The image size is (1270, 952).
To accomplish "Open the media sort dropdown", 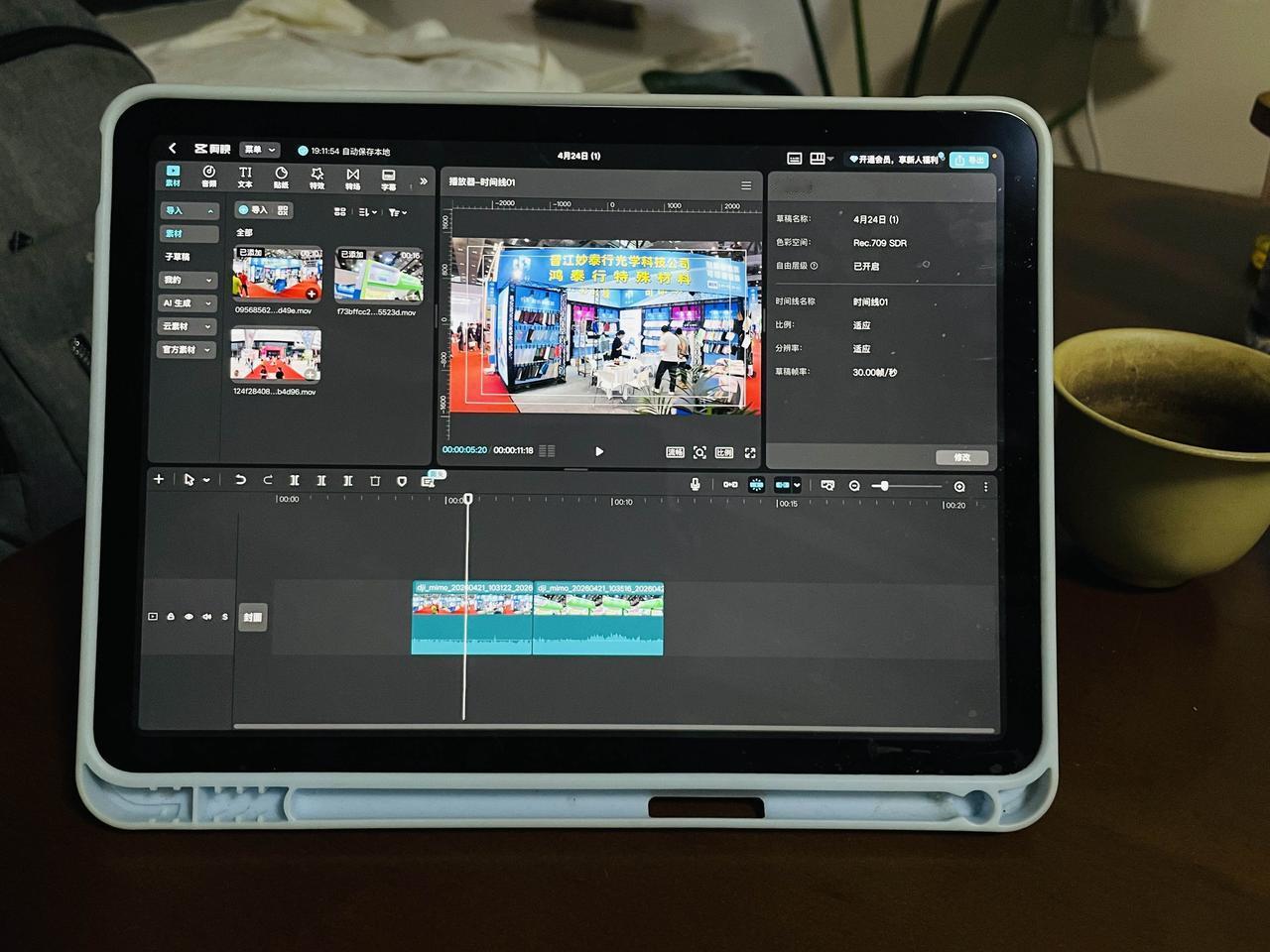I will [367, 211].
